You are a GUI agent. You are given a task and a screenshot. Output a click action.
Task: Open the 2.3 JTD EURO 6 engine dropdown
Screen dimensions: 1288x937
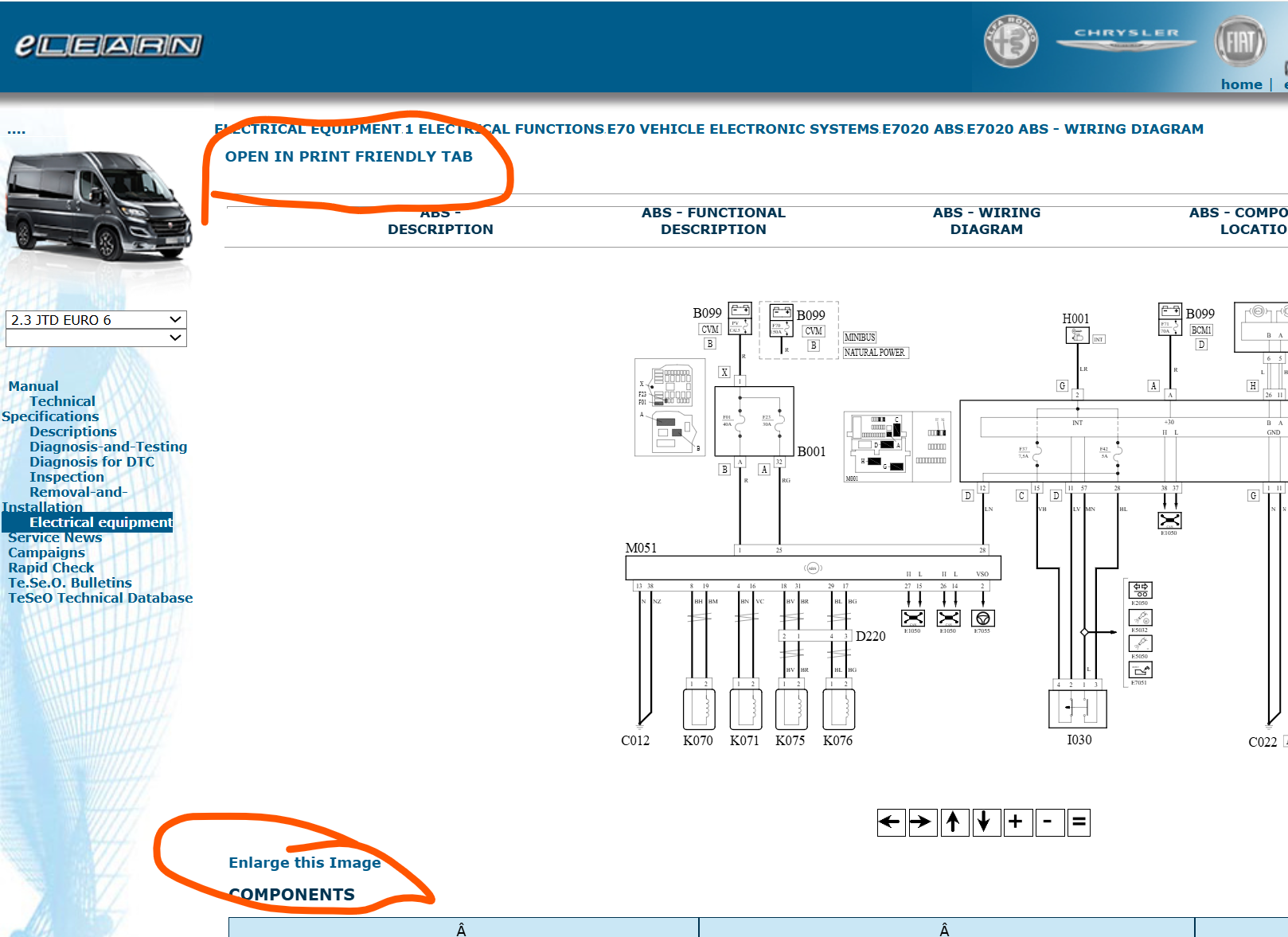96,319
